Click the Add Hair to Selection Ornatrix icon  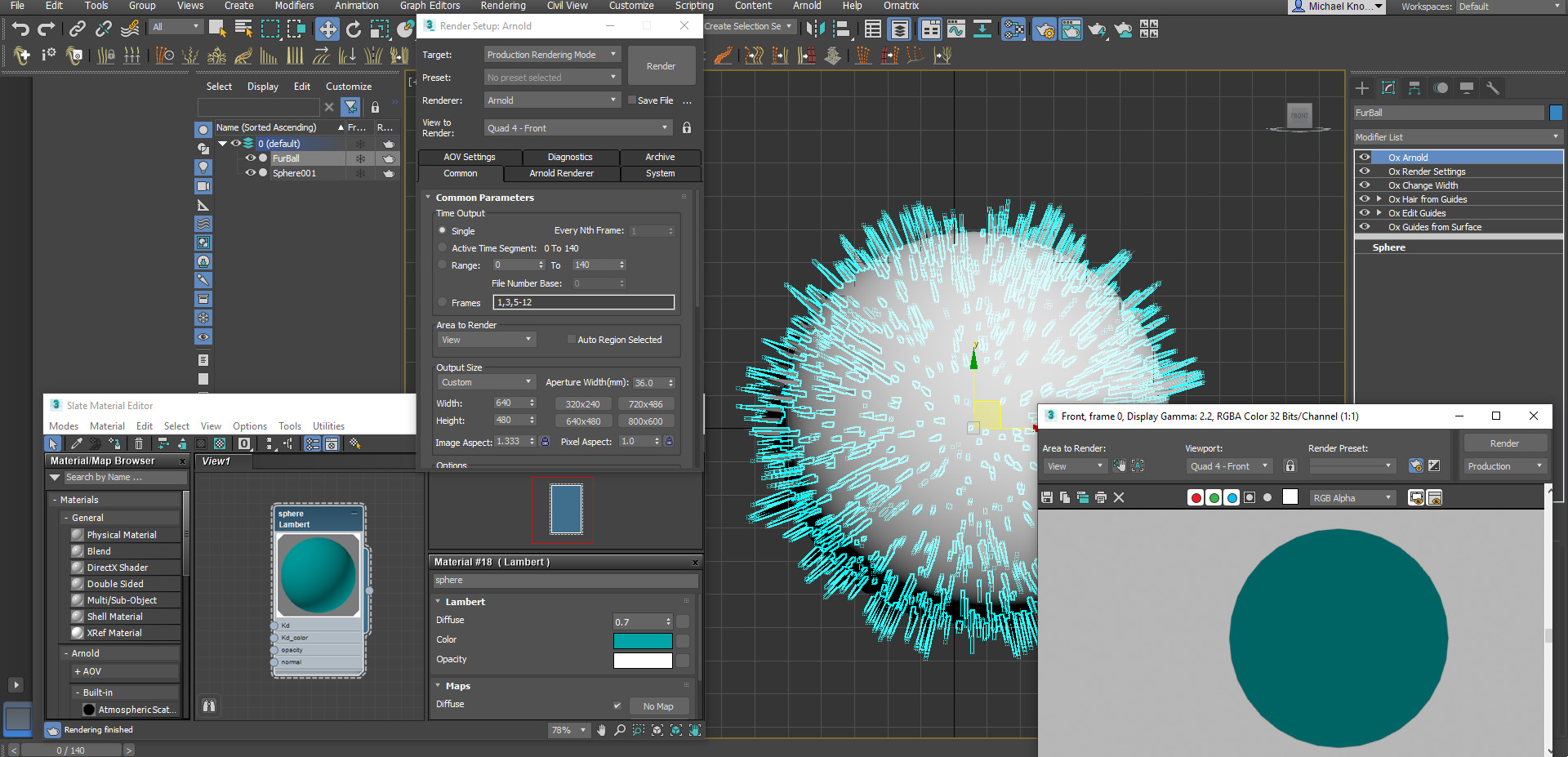pyautogui.click(x=22, y=56)
